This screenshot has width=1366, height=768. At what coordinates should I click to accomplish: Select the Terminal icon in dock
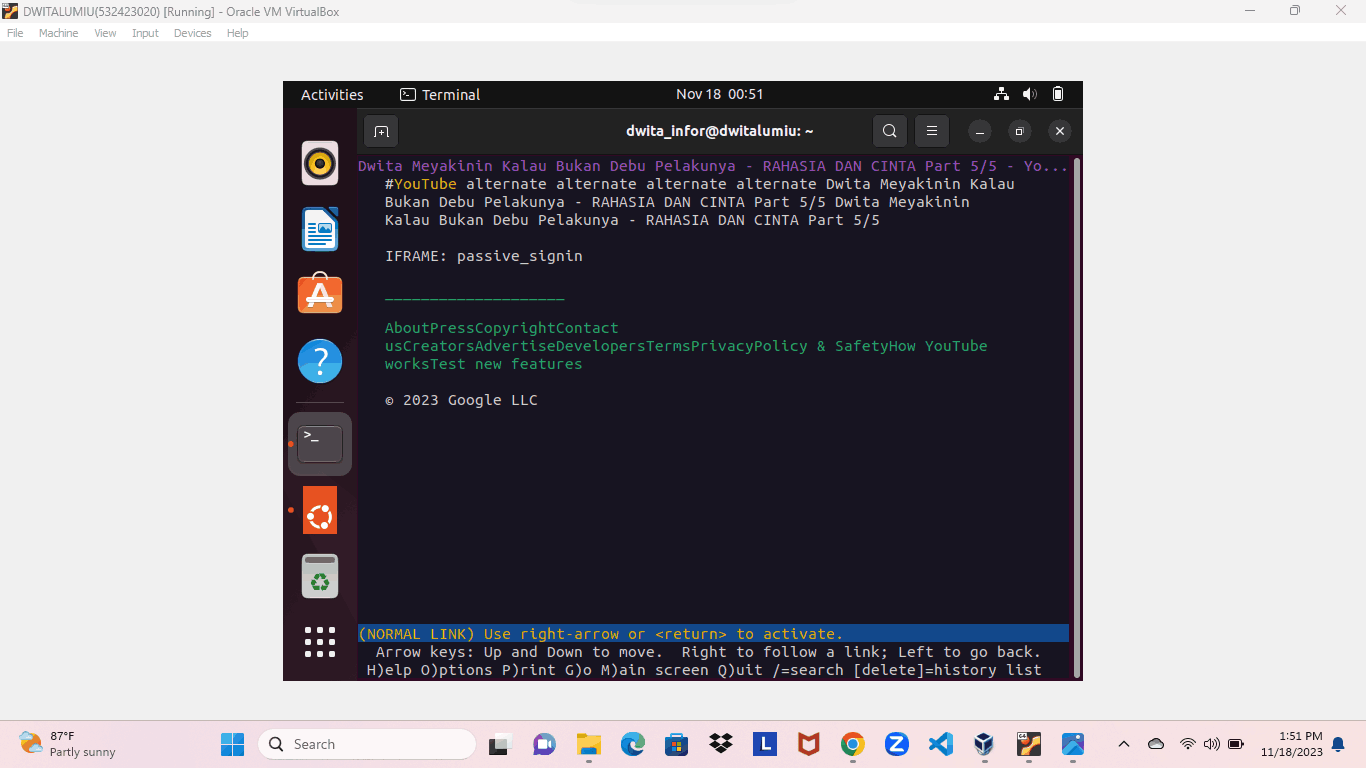click(320, 444)
